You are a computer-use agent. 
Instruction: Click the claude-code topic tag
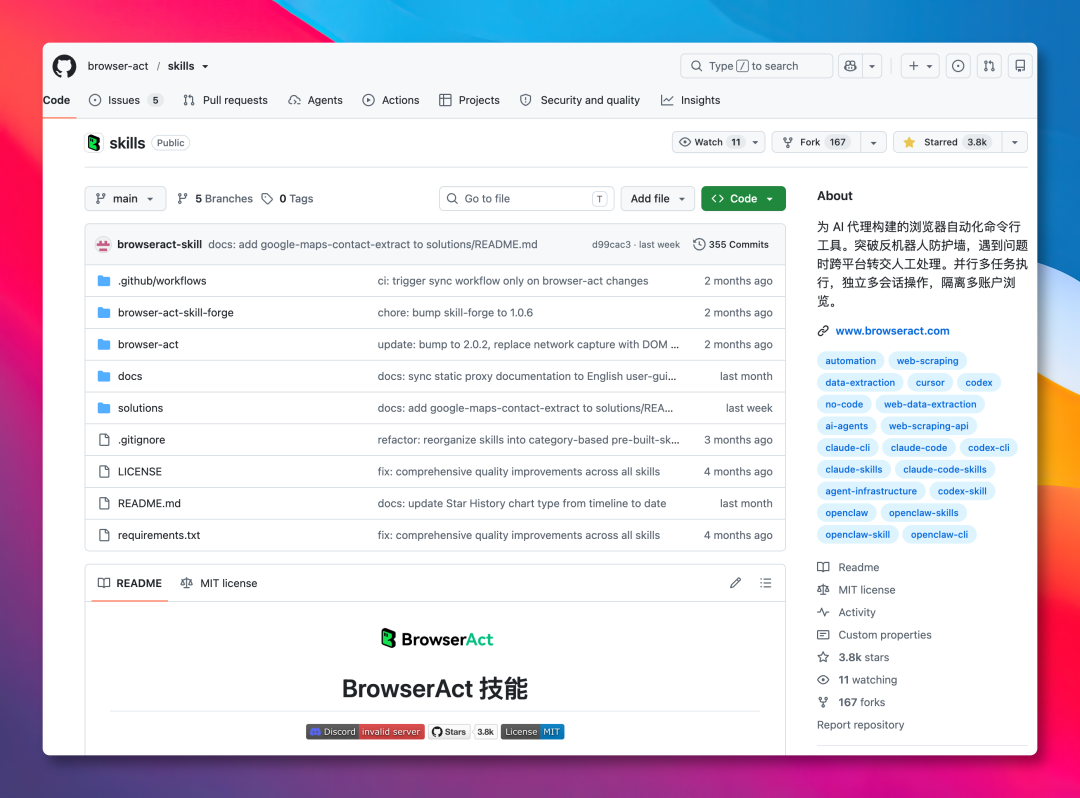(919, 448)
